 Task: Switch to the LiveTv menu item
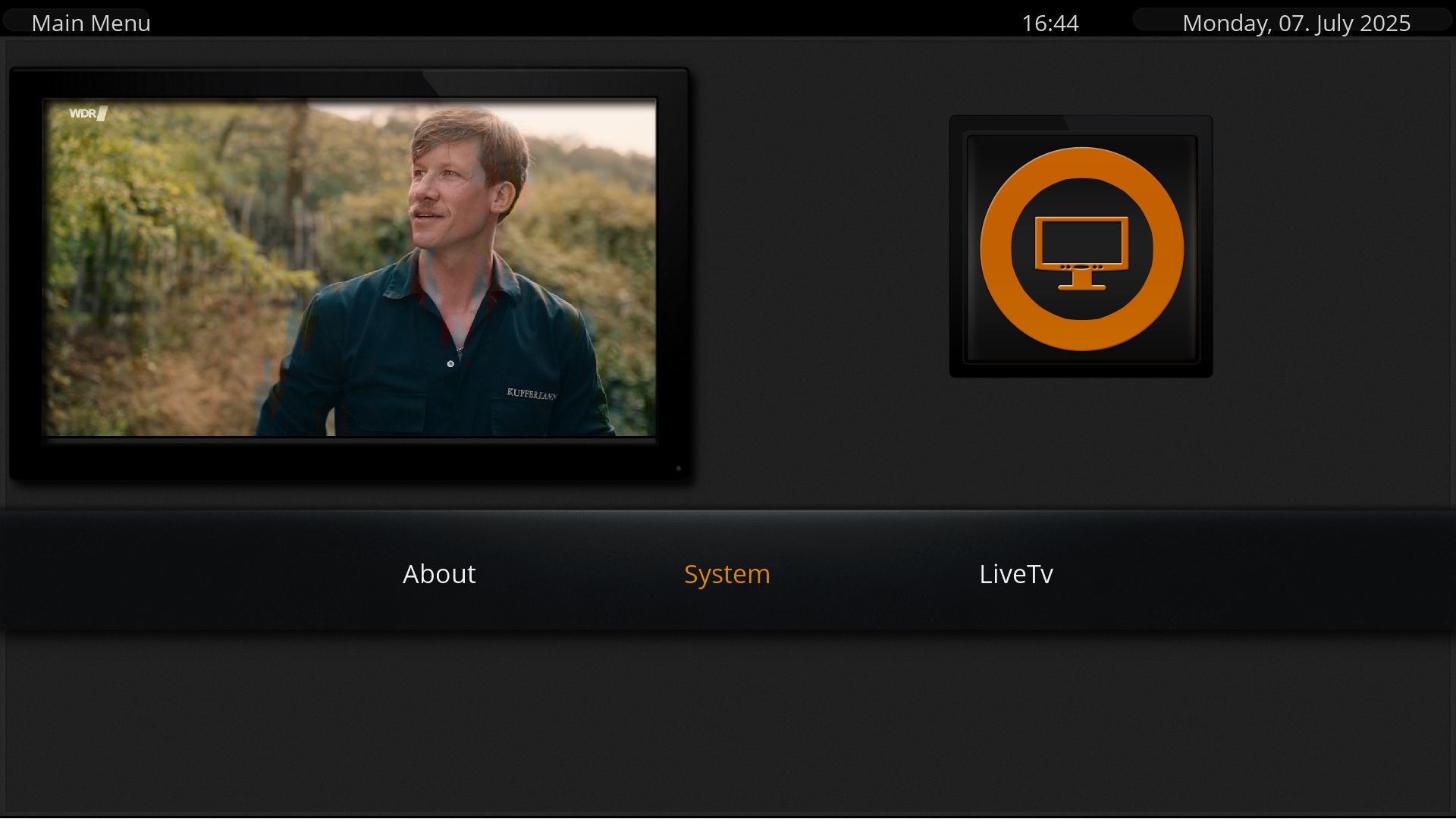coord(1015,574)
